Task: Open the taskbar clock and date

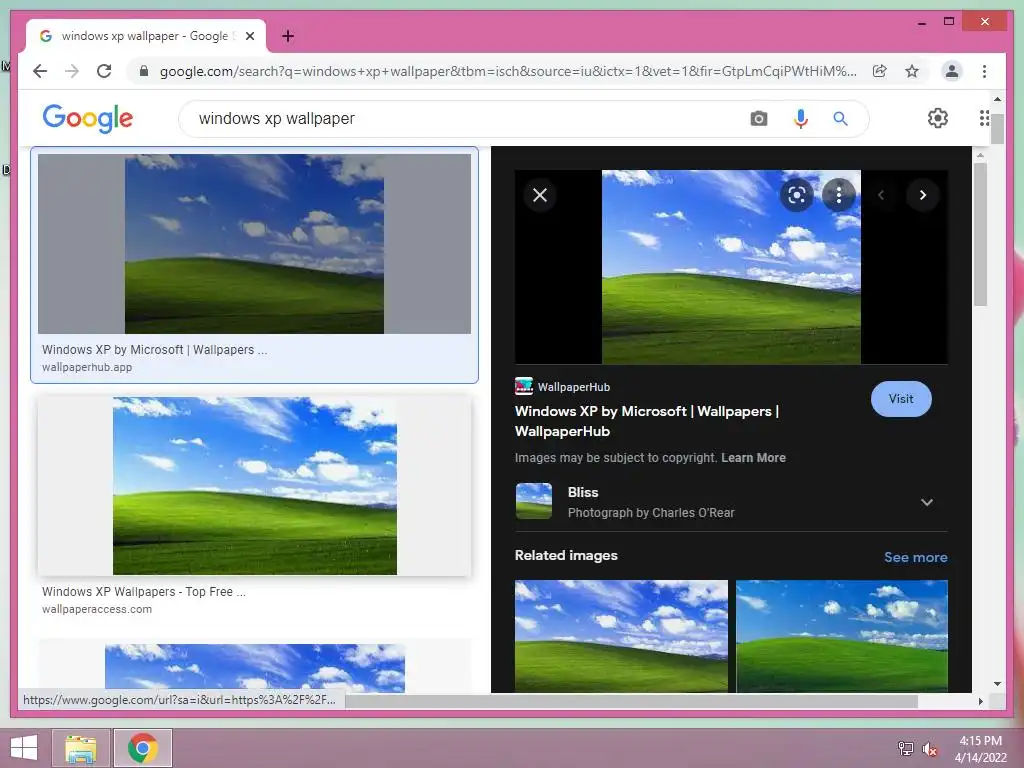Action: click(x=980, y=749)
